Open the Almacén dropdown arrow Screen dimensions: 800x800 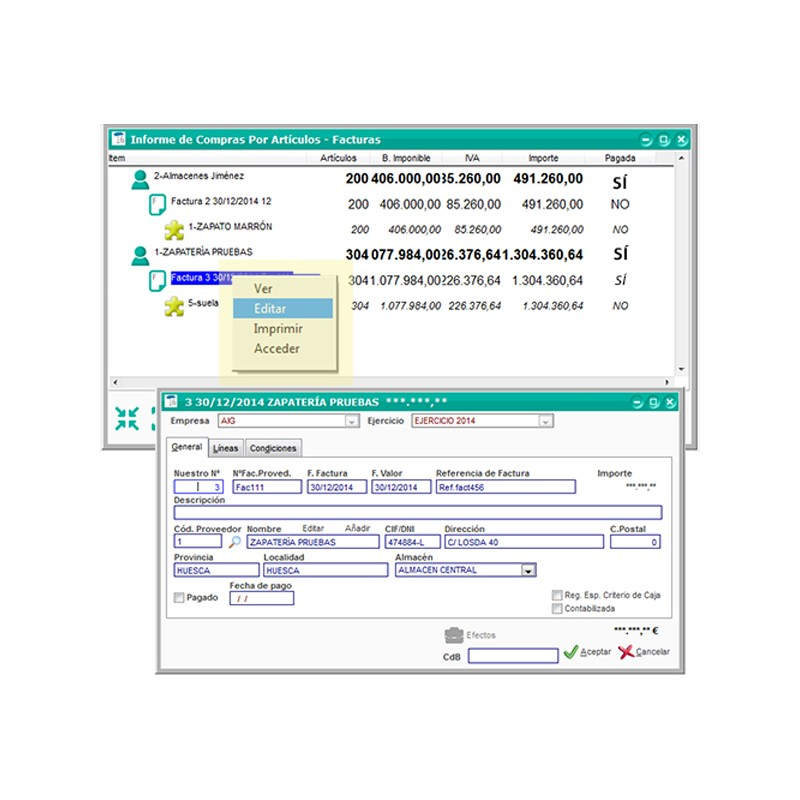(527, 570)
